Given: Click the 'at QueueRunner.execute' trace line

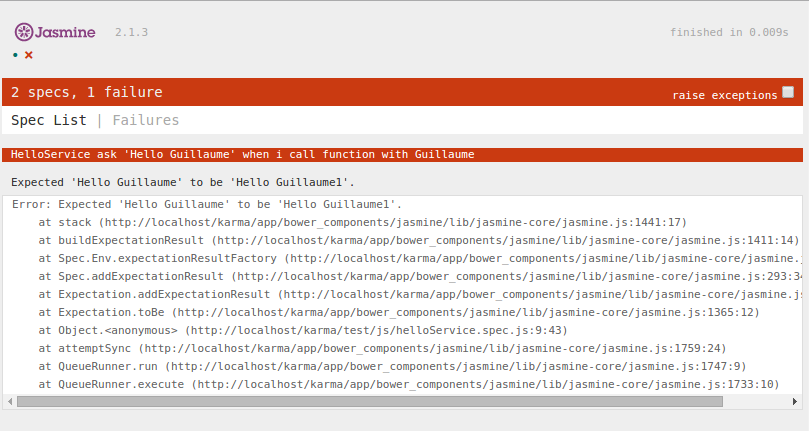Looking at the screenshot, I should tap(409, 385).
